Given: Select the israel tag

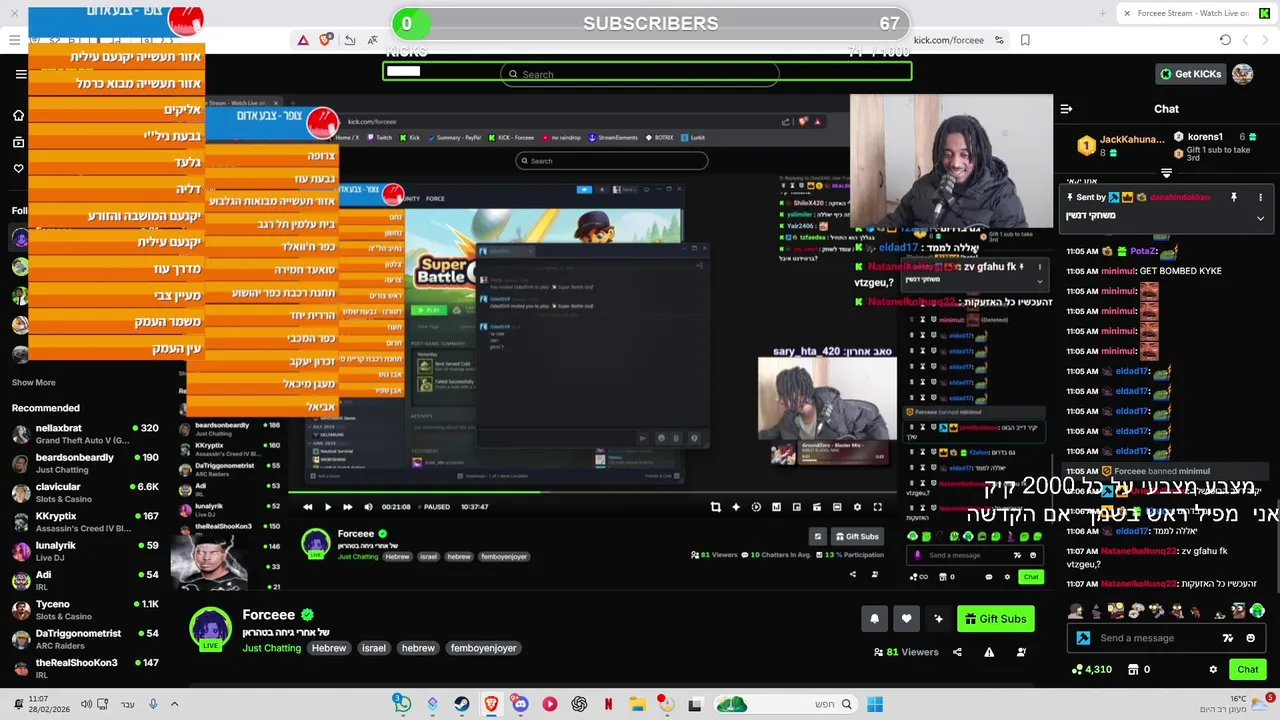Looking at the screenshot, I should coord(373,648).
